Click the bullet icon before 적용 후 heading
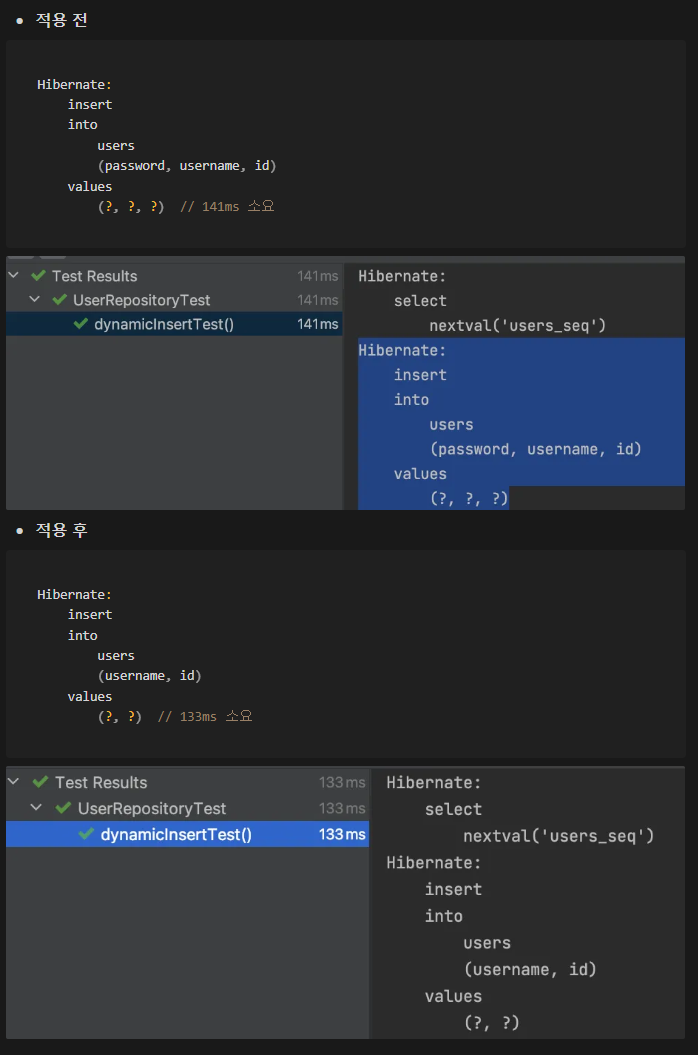 point(18,530)
